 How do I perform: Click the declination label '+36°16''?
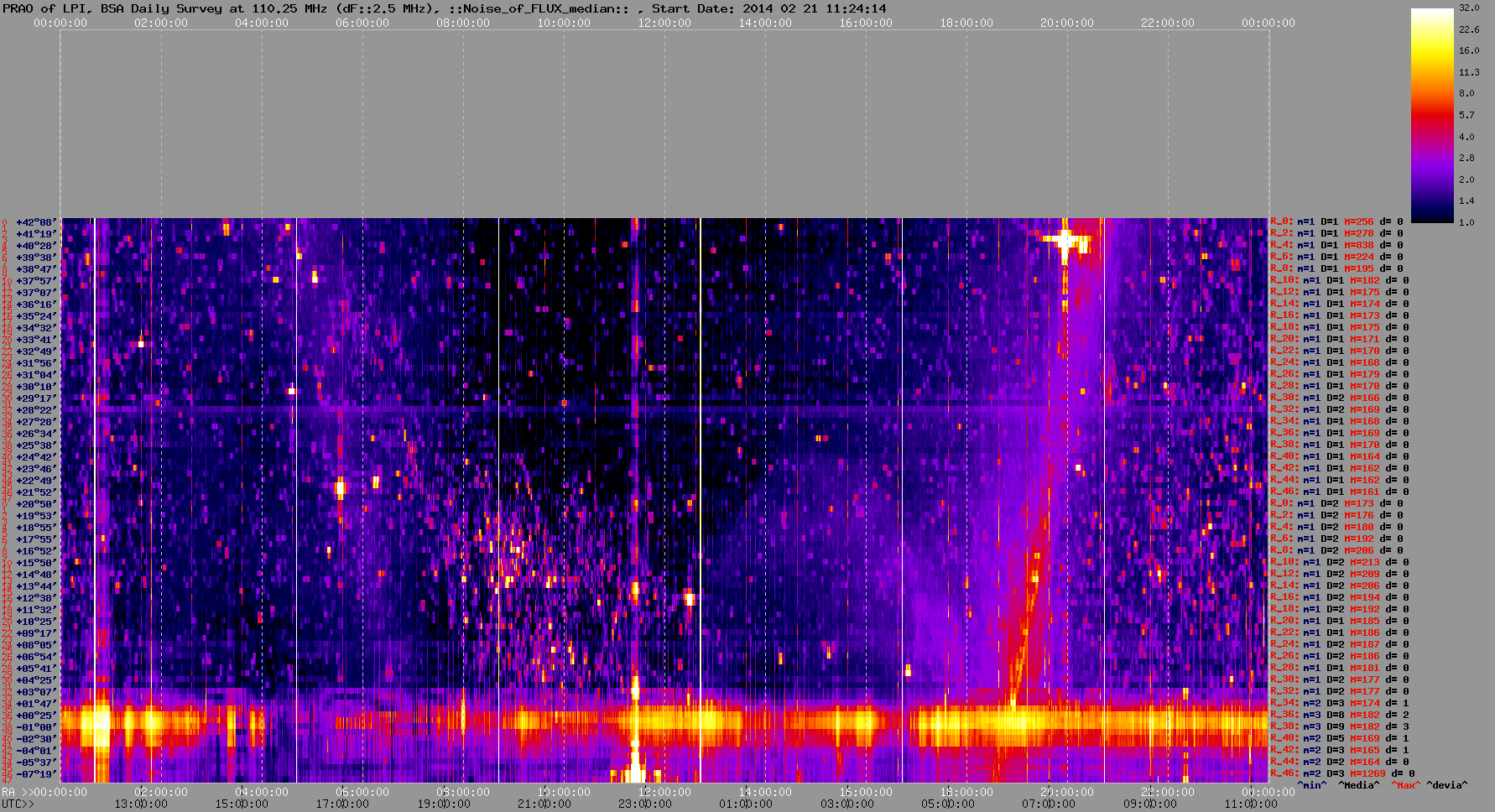tap(36, 304)
